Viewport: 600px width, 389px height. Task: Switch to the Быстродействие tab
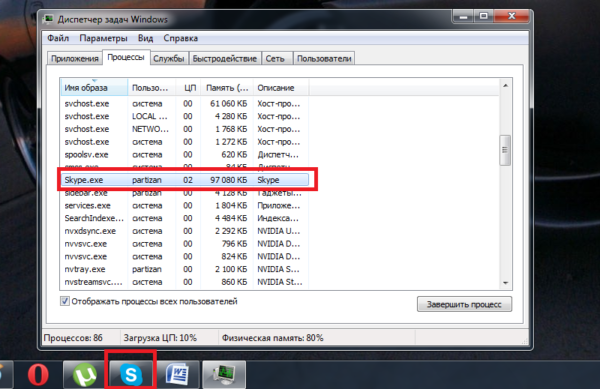225,59
